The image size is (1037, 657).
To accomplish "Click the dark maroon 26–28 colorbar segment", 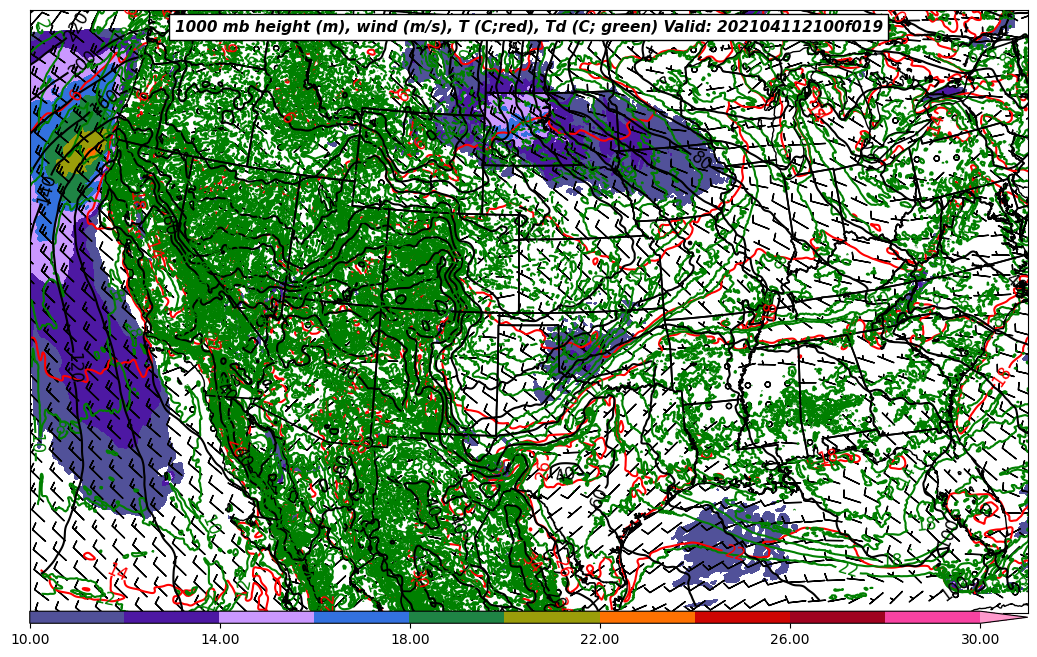I will point(838,617).
